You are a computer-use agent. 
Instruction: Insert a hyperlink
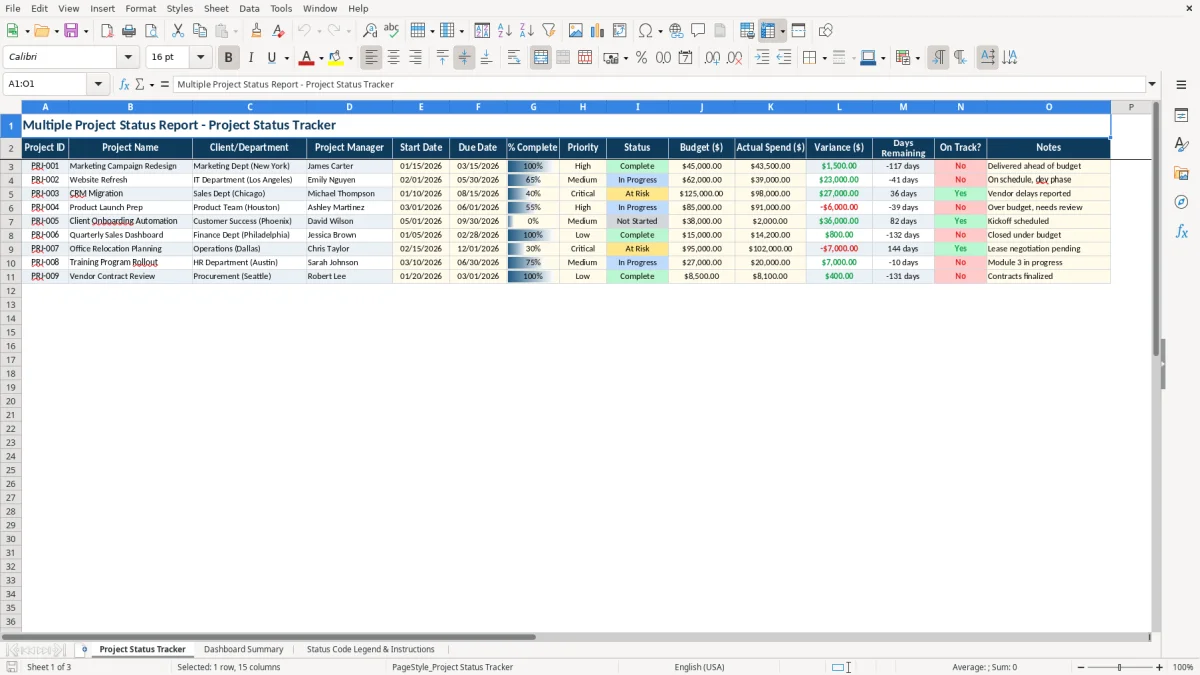(x=676, y=31)
